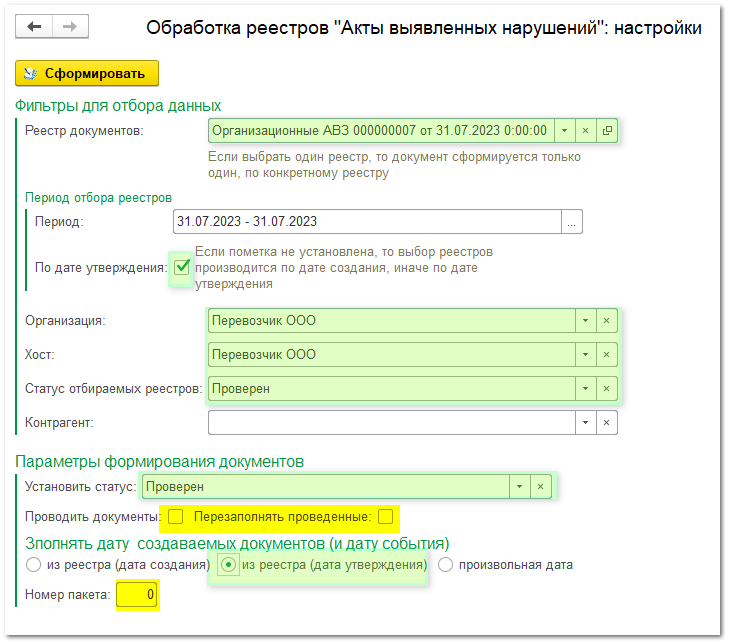The width and height of the screenshot is (729, 644).
Task: Clear the Реестр документов field
Action: [586, 131]
